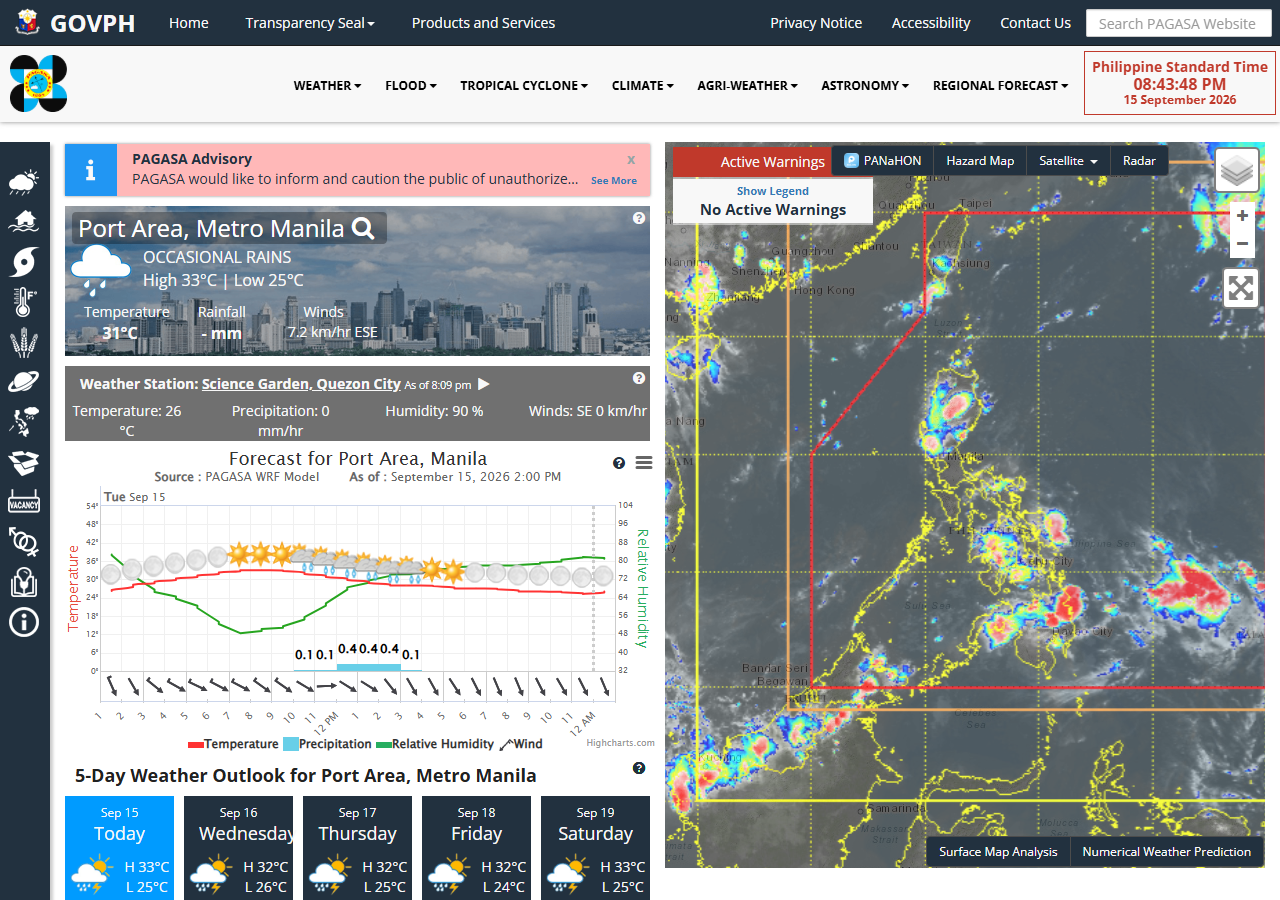Expand the map to fullscreen
Image resolution: width=1280 pixels, height=900 pixels.
(x=1241, y=289)
